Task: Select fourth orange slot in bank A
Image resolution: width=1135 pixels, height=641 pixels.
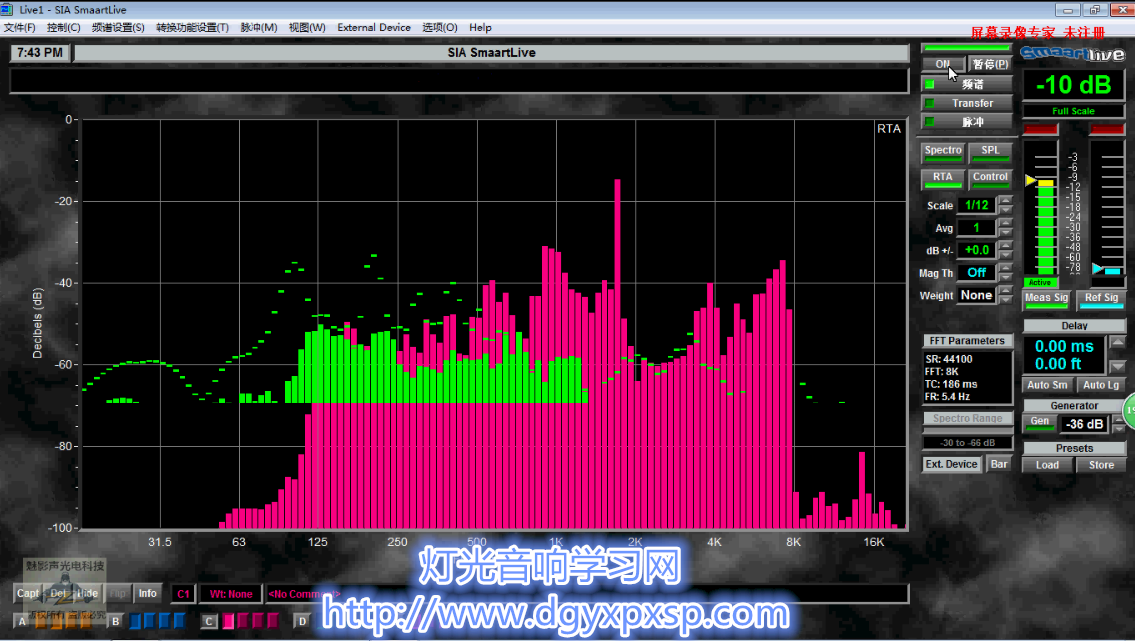Action: pyautogui.click(x=87, y=621)
